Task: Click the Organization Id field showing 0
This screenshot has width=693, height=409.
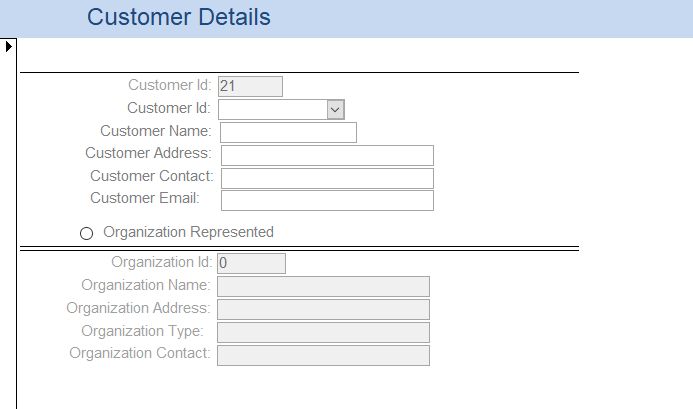Action: 251,263
